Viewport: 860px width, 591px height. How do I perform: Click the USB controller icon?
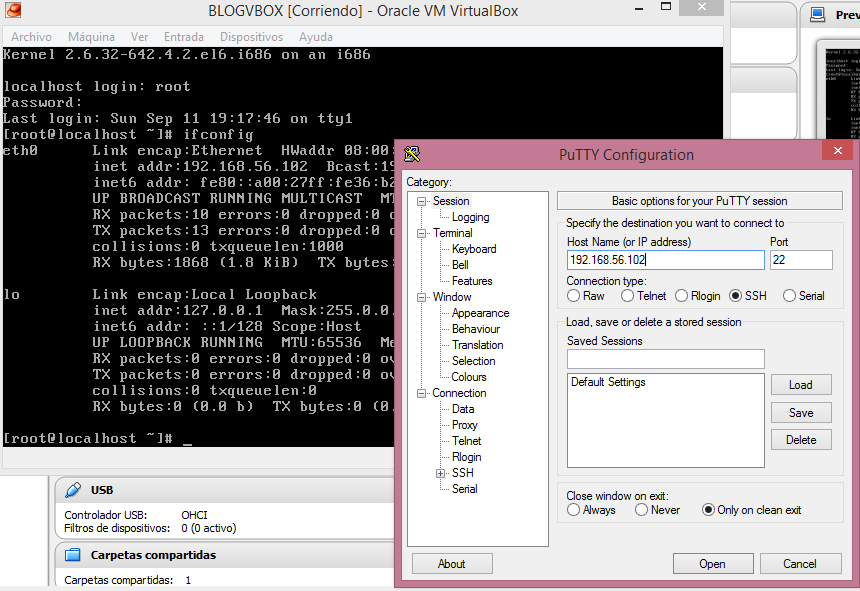coord(72,489)
